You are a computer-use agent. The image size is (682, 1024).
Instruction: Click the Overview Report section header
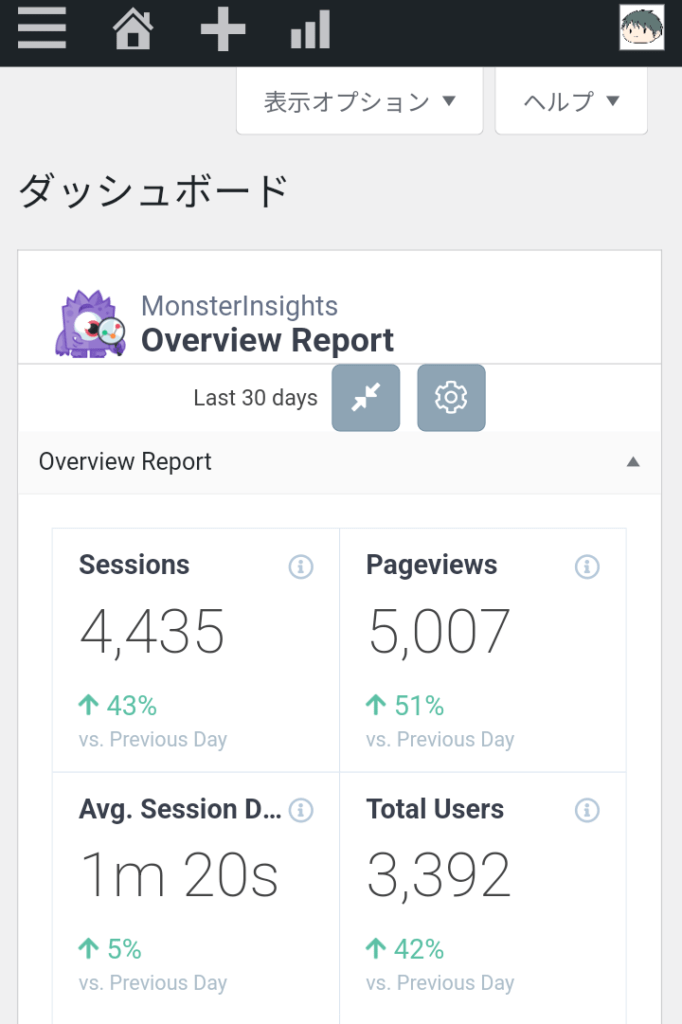[x=126, y=462]
